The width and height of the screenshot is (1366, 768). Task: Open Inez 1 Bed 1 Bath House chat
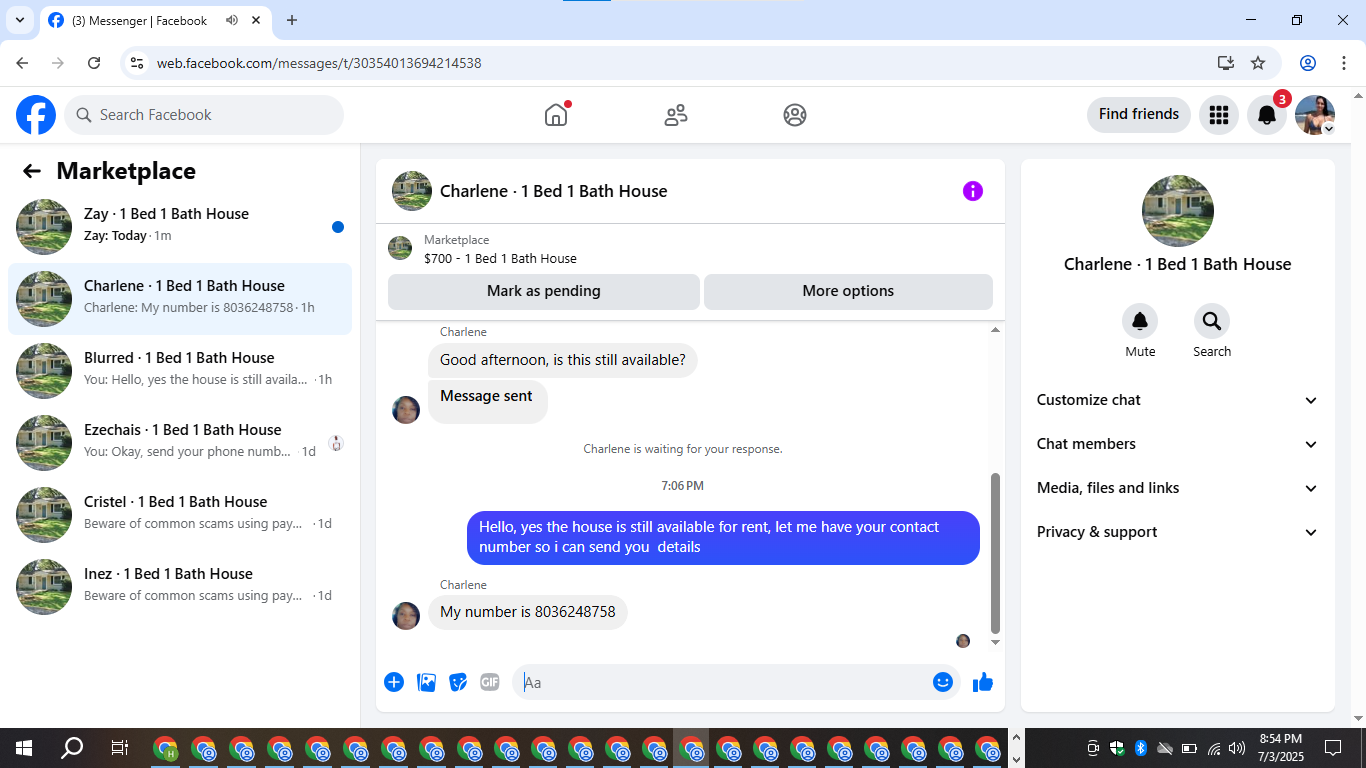tap(180, 587)
